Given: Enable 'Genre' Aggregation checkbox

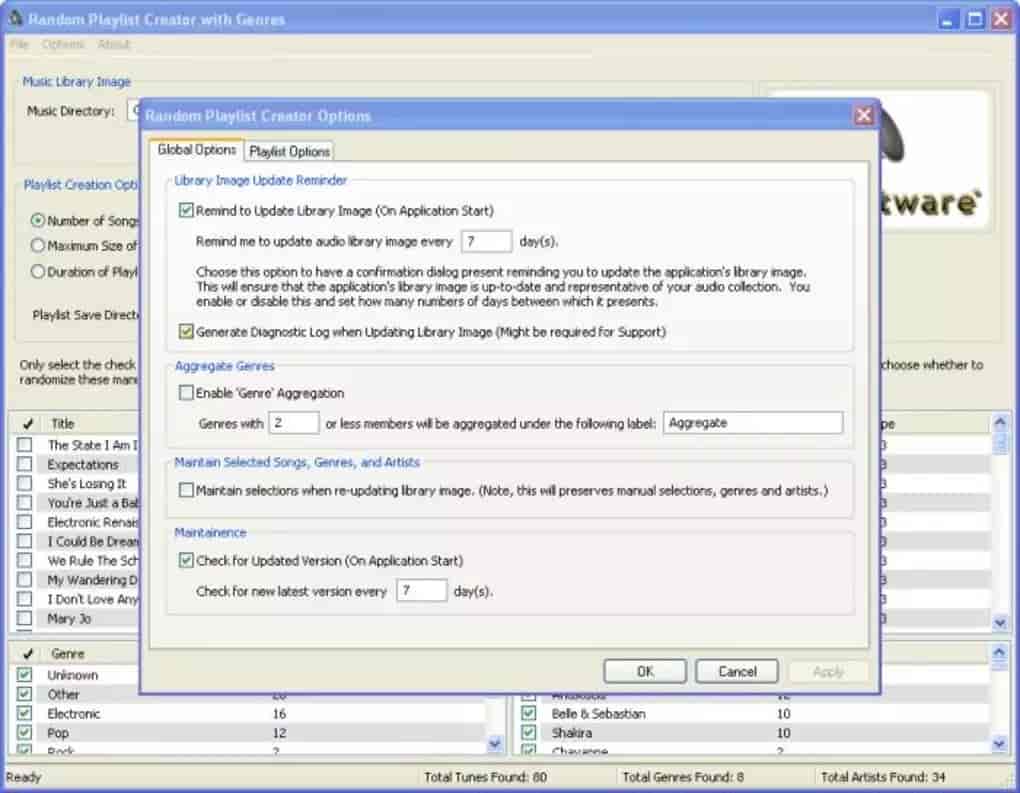Looking at the screenshot, I should pos(186,393).
